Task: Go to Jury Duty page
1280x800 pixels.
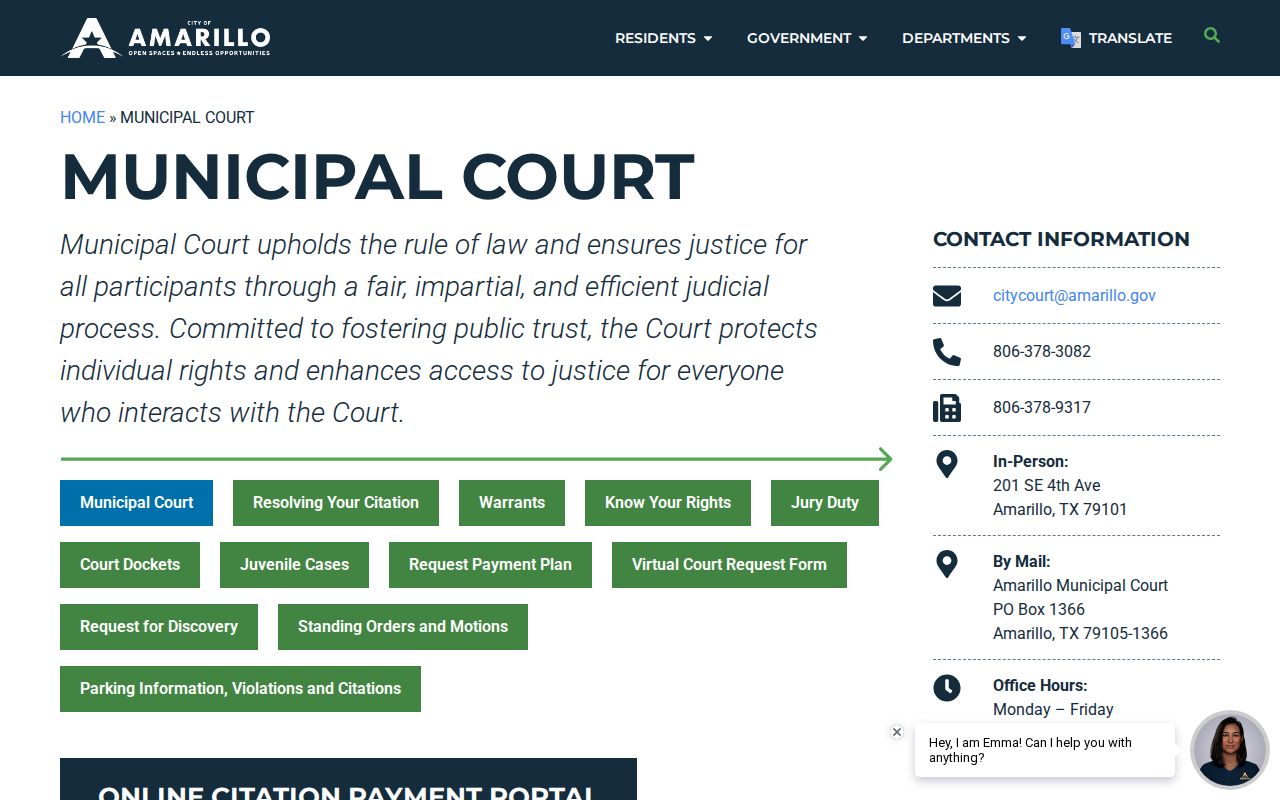Action: click(x=825, y=503)
